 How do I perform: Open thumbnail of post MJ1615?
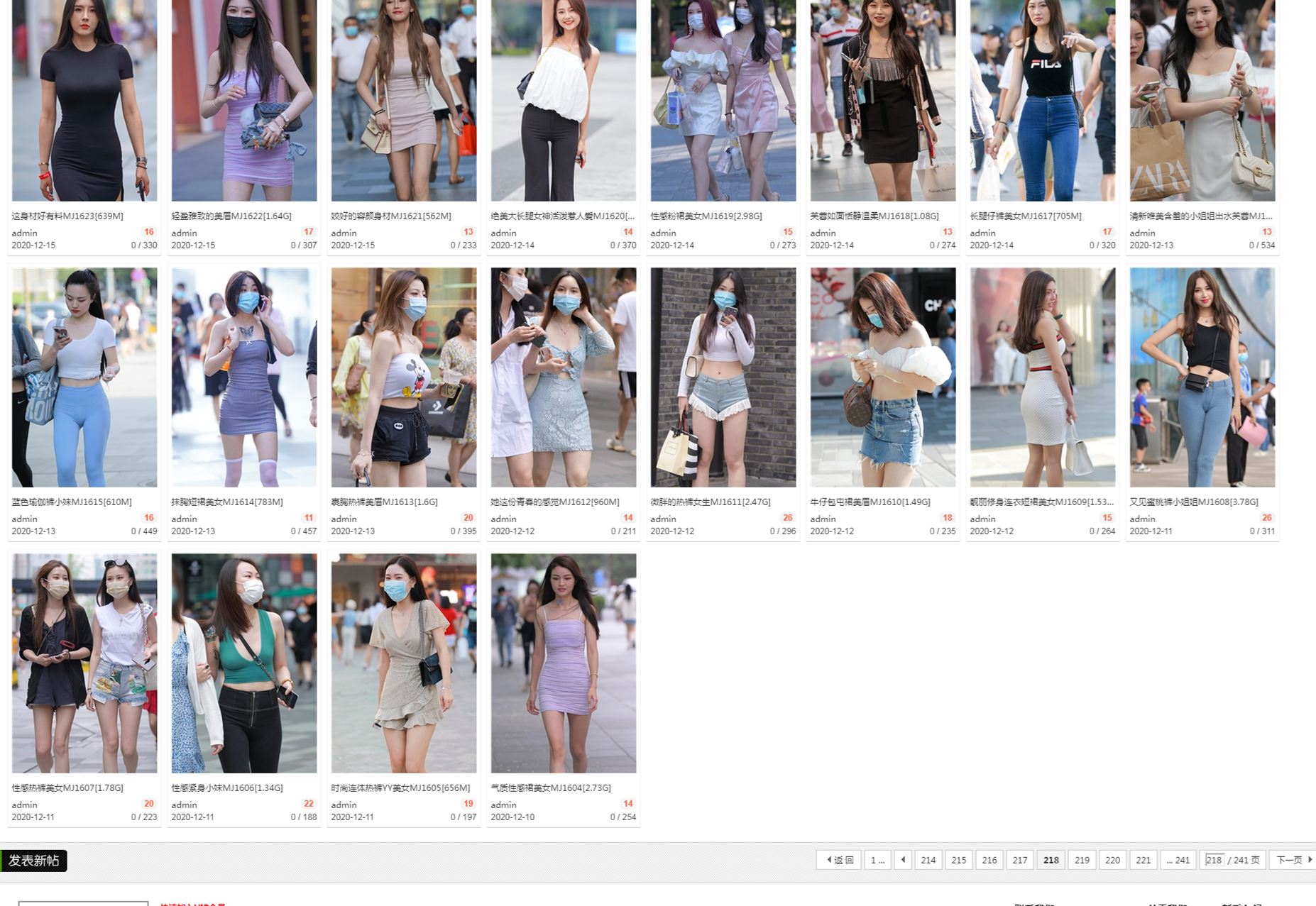point(84,377)
